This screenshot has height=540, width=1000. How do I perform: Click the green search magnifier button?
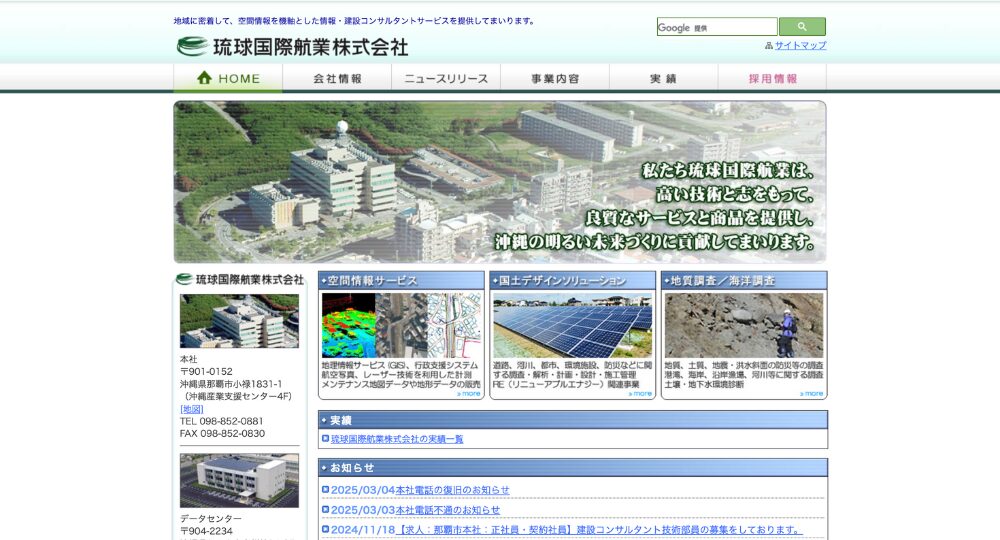coord(802,27)
